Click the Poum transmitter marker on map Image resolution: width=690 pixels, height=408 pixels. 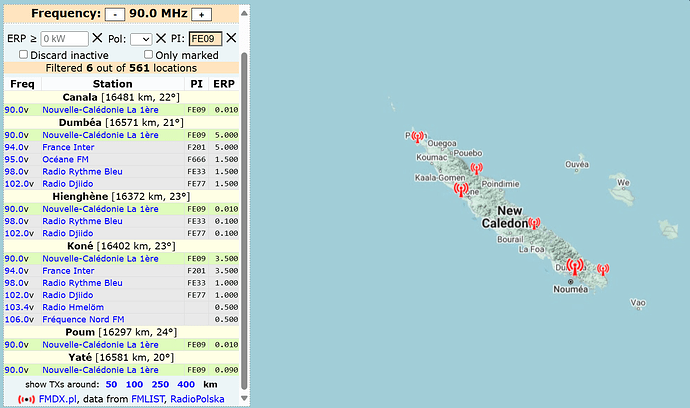pos(417,135)
